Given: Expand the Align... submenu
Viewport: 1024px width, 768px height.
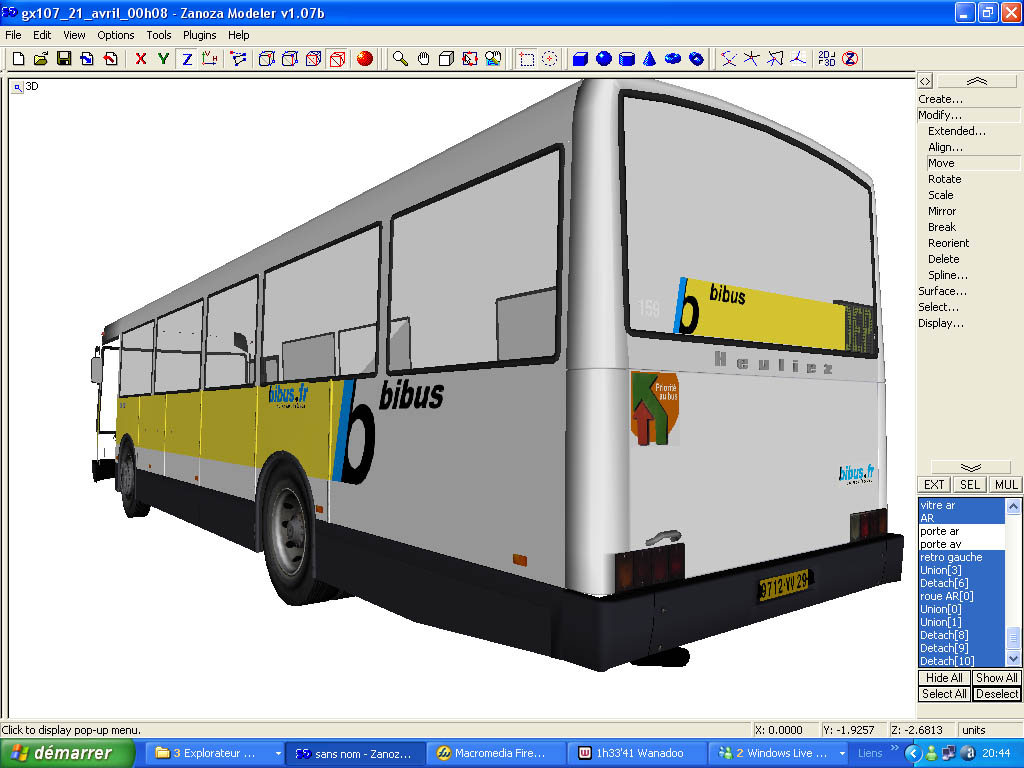Looking at the screenshot, I should (x=945, y=147).
